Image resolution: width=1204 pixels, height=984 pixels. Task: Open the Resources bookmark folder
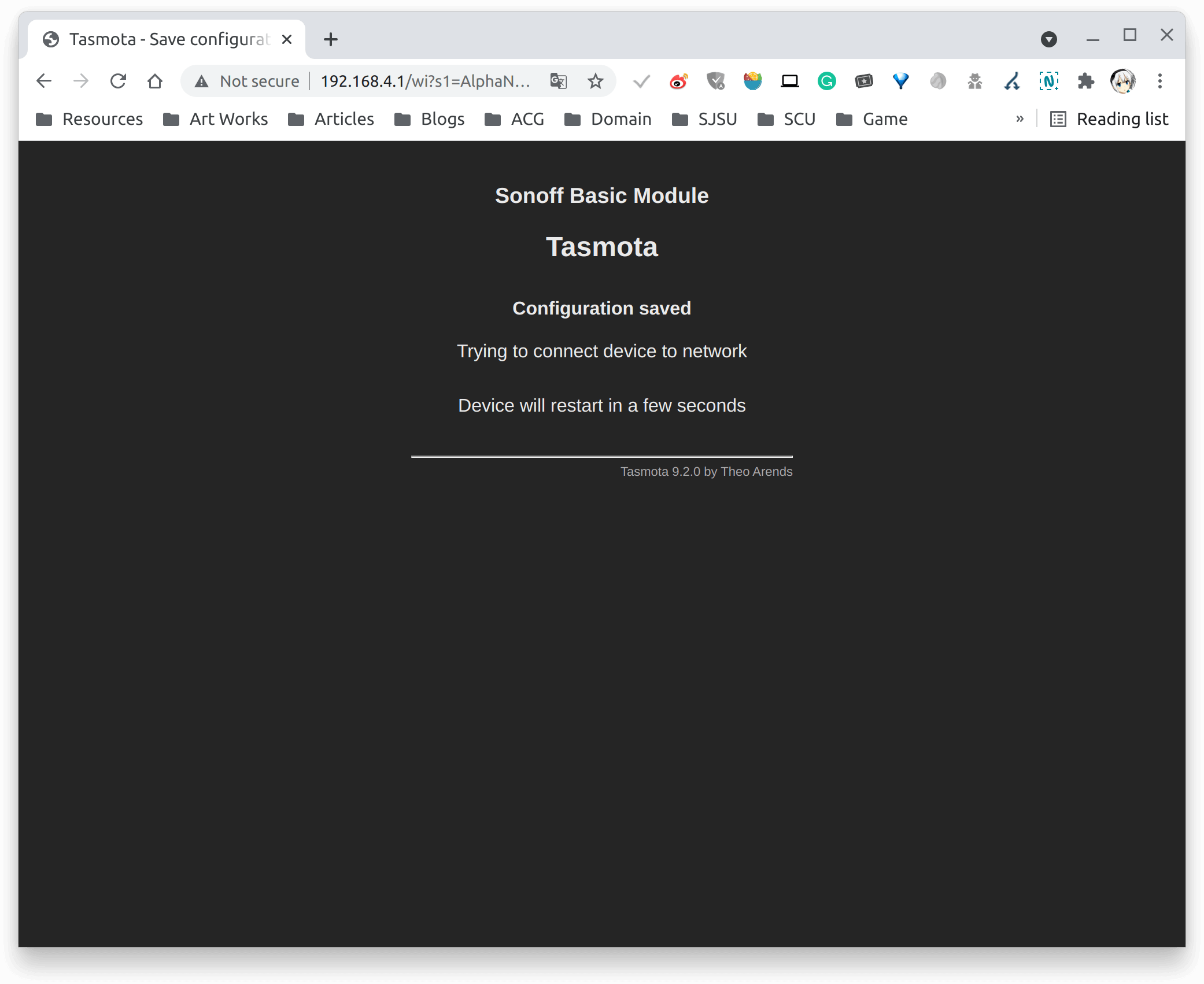coord(90,119)
